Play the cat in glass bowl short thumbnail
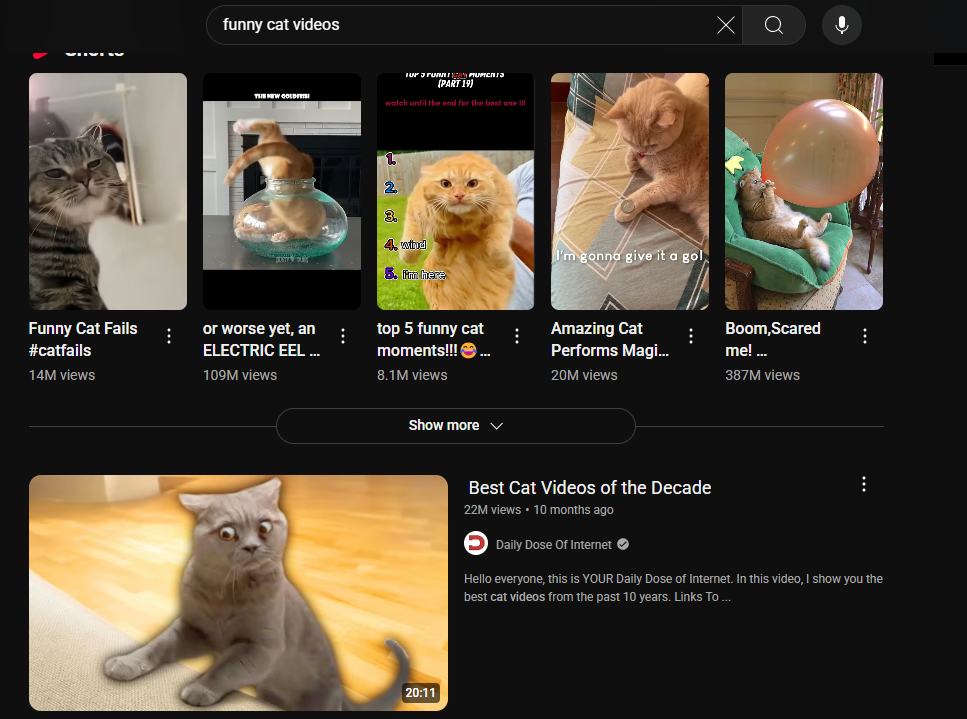 pyautogui.click(x=282, y=191)
